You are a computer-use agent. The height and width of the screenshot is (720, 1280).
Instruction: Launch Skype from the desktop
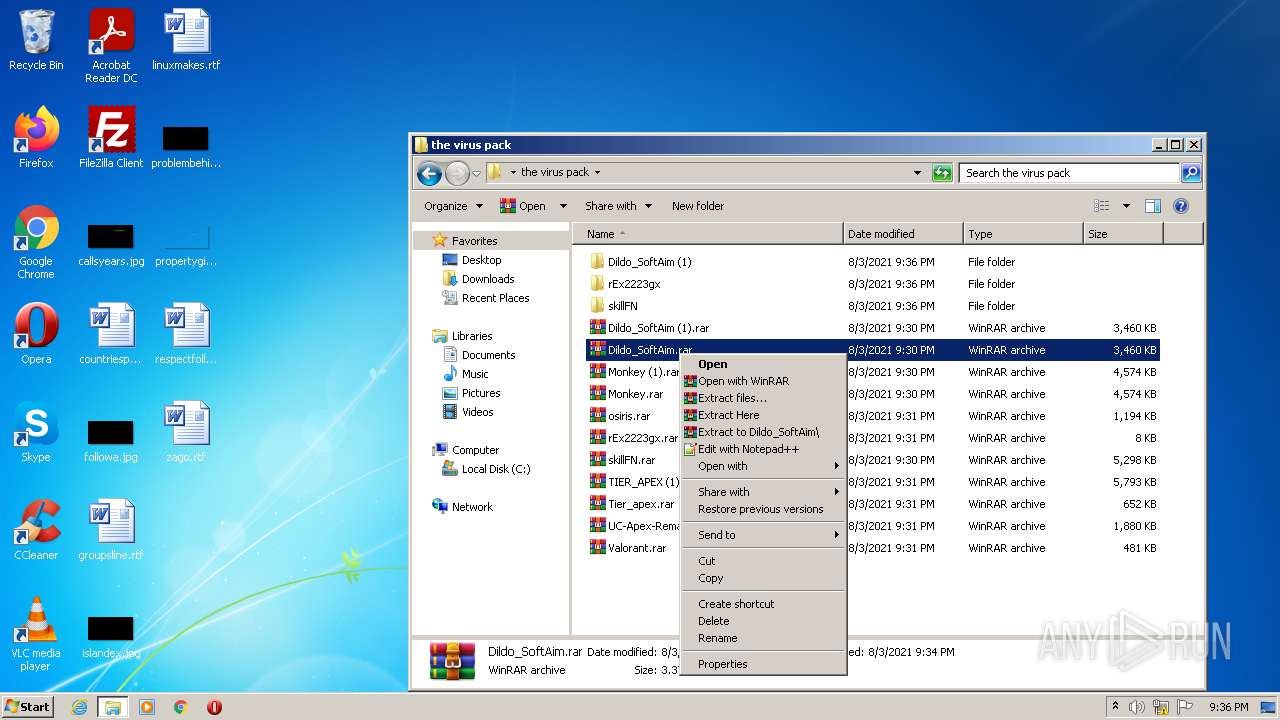(x=36, y=432)
